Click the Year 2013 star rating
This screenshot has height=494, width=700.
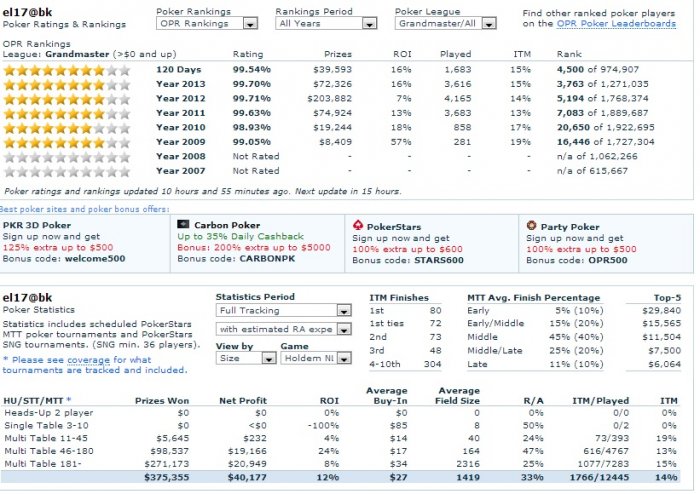coord(67,84)
